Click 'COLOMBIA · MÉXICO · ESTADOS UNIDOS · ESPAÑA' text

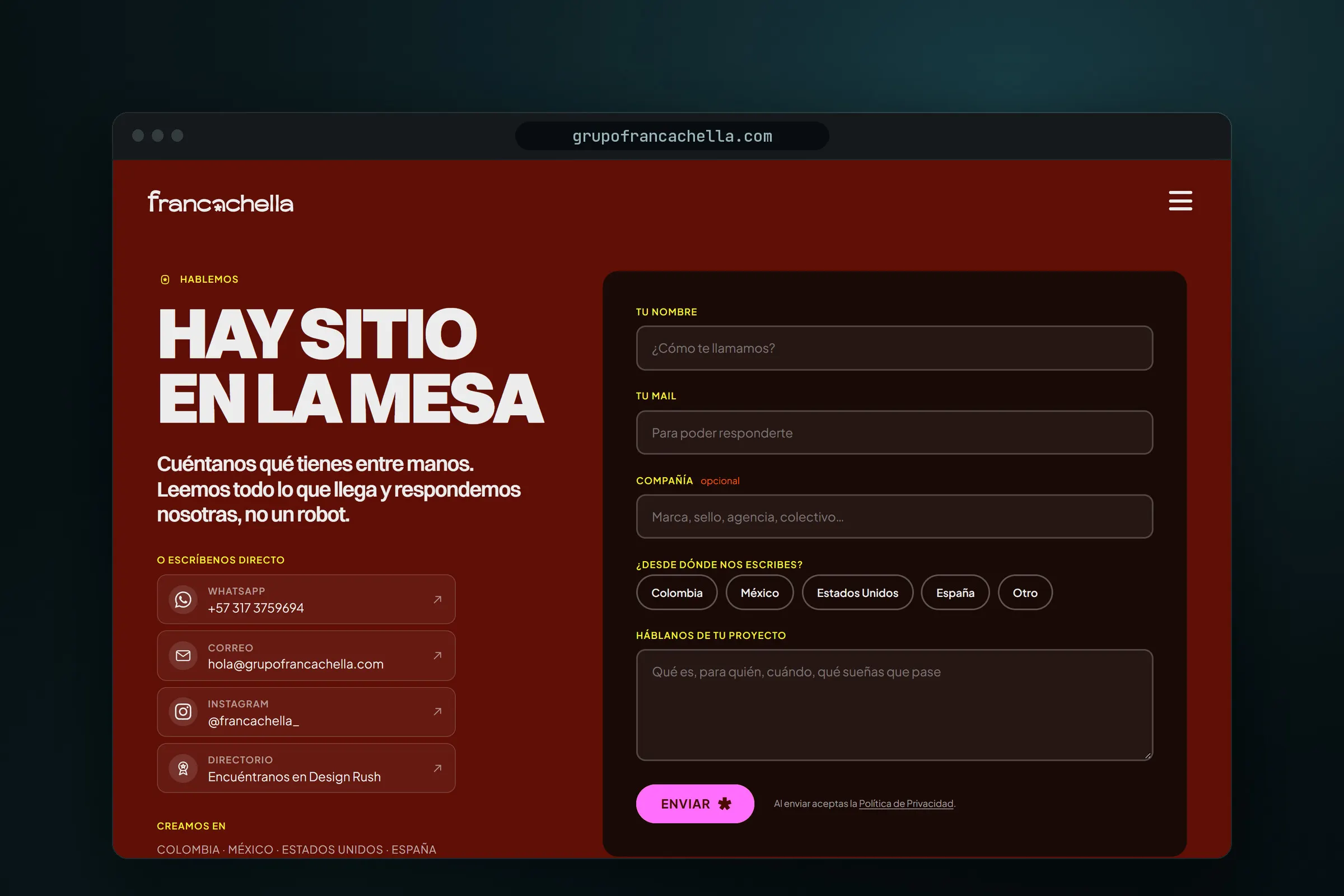click(297, 850)
